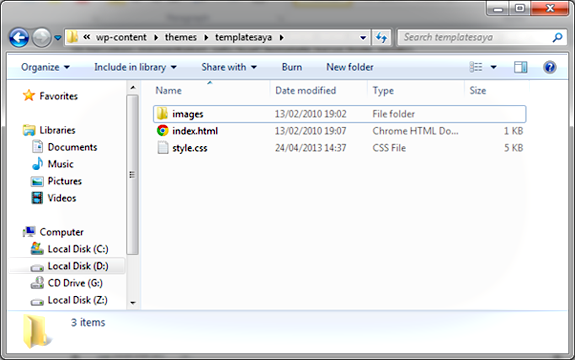Open Local Disk (D:)
Screen dimensions: 575x360
(78, 266)
